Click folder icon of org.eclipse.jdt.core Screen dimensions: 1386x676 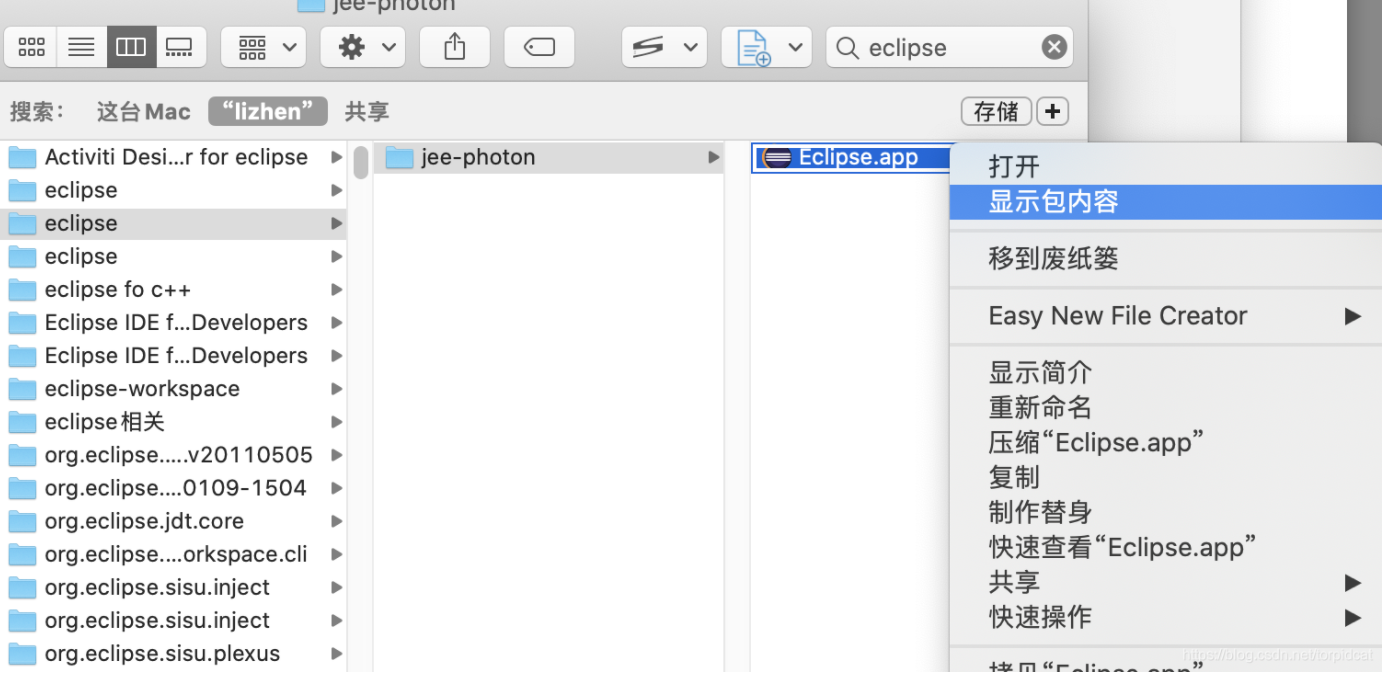pos(22,521)
